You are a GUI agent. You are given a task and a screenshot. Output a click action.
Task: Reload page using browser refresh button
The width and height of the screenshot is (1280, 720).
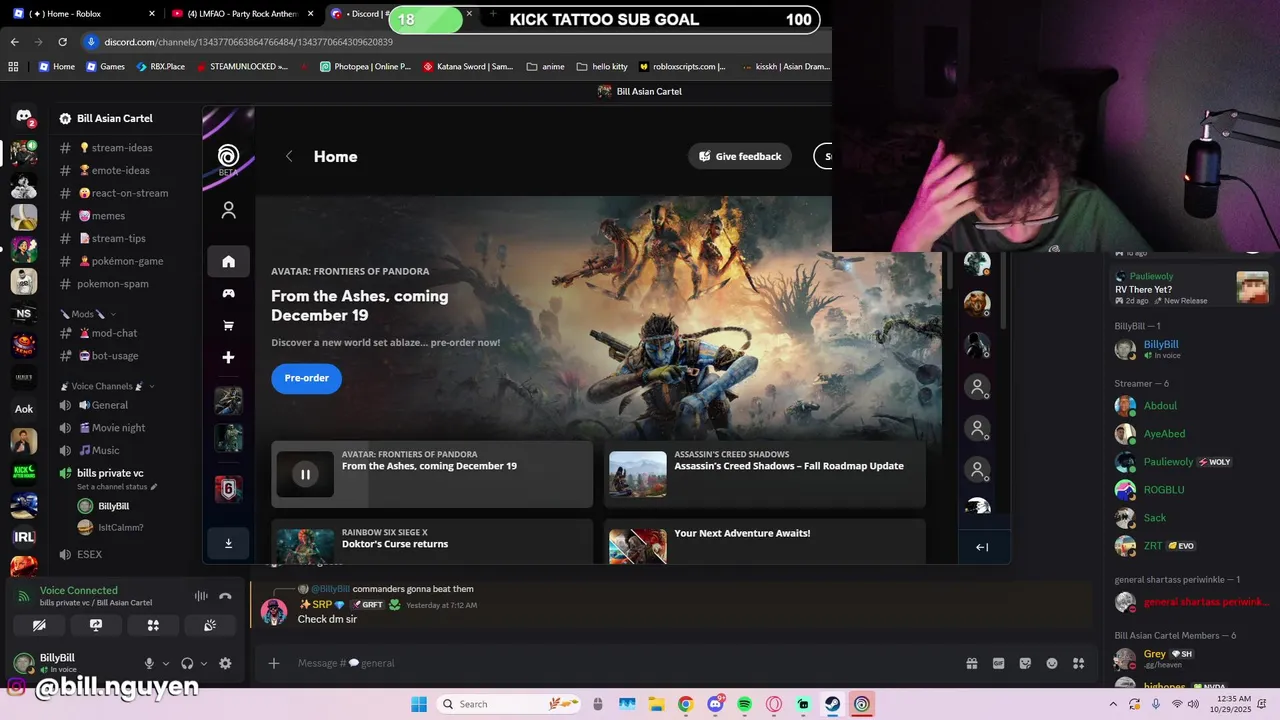pos(63,42)
